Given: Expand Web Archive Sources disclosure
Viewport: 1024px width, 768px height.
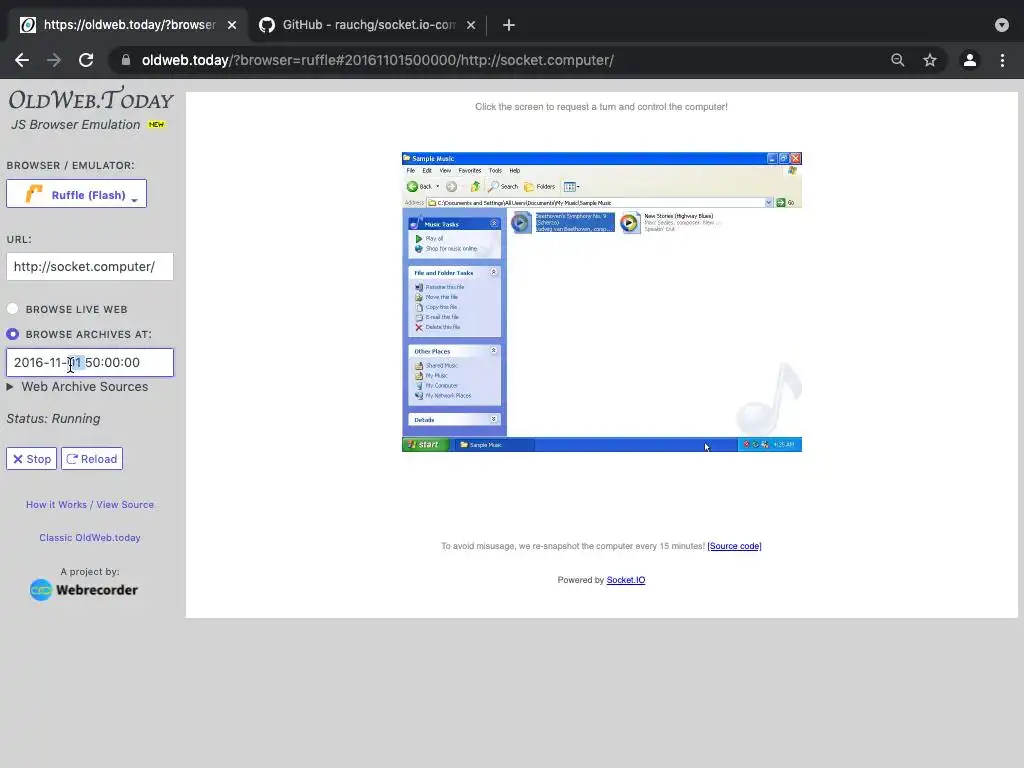Looking at the screenshot, I should (78, 387).
